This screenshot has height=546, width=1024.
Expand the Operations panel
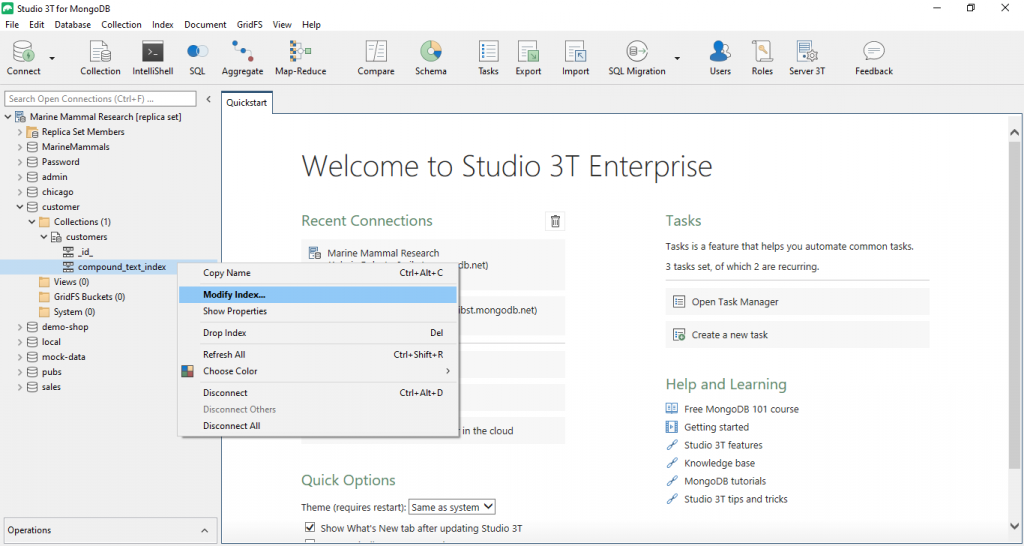click(x=204, y=530)
